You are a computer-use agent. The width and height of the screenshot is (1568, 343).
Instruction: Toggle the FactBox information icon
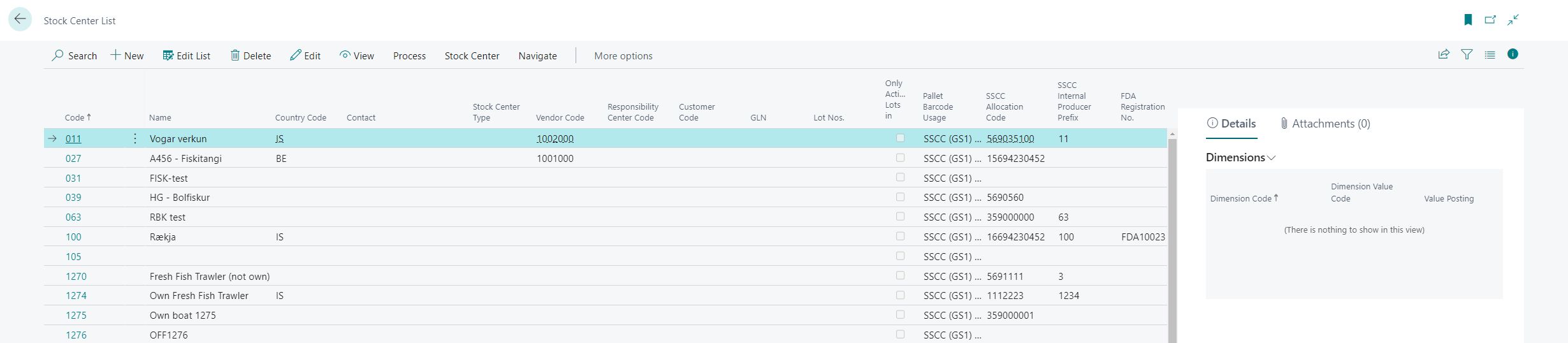tap(1513, 54)
